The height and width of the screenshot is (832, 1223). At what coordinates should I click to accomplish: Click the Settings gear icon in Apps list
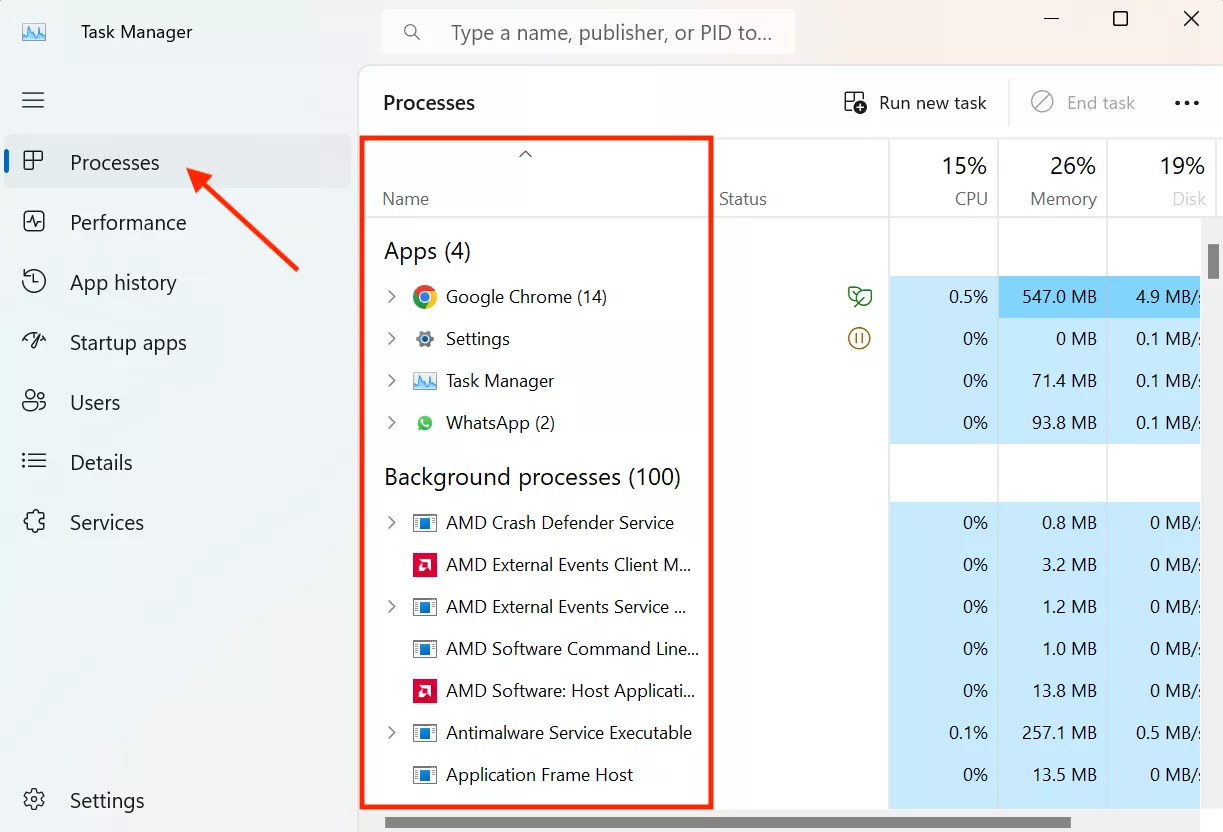pyautogui.click(x=425, y=339)
